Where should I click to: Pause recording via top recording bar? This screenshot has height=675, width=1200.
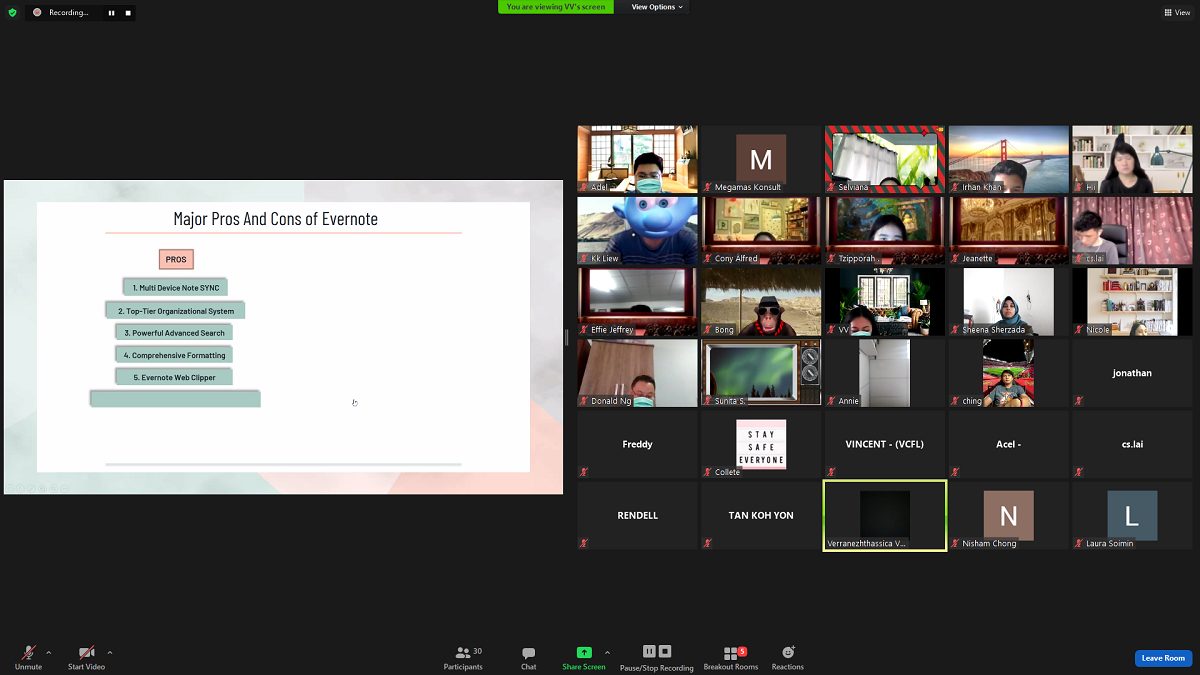tap(111, 13)
